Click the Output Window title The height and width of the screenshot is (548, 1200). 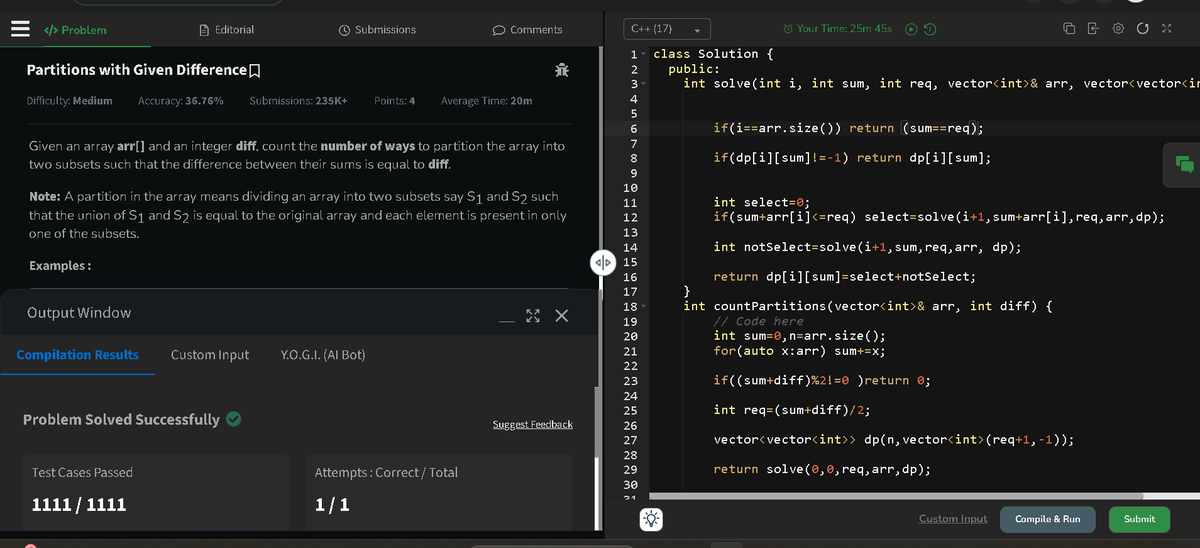[x=79, y=313]
